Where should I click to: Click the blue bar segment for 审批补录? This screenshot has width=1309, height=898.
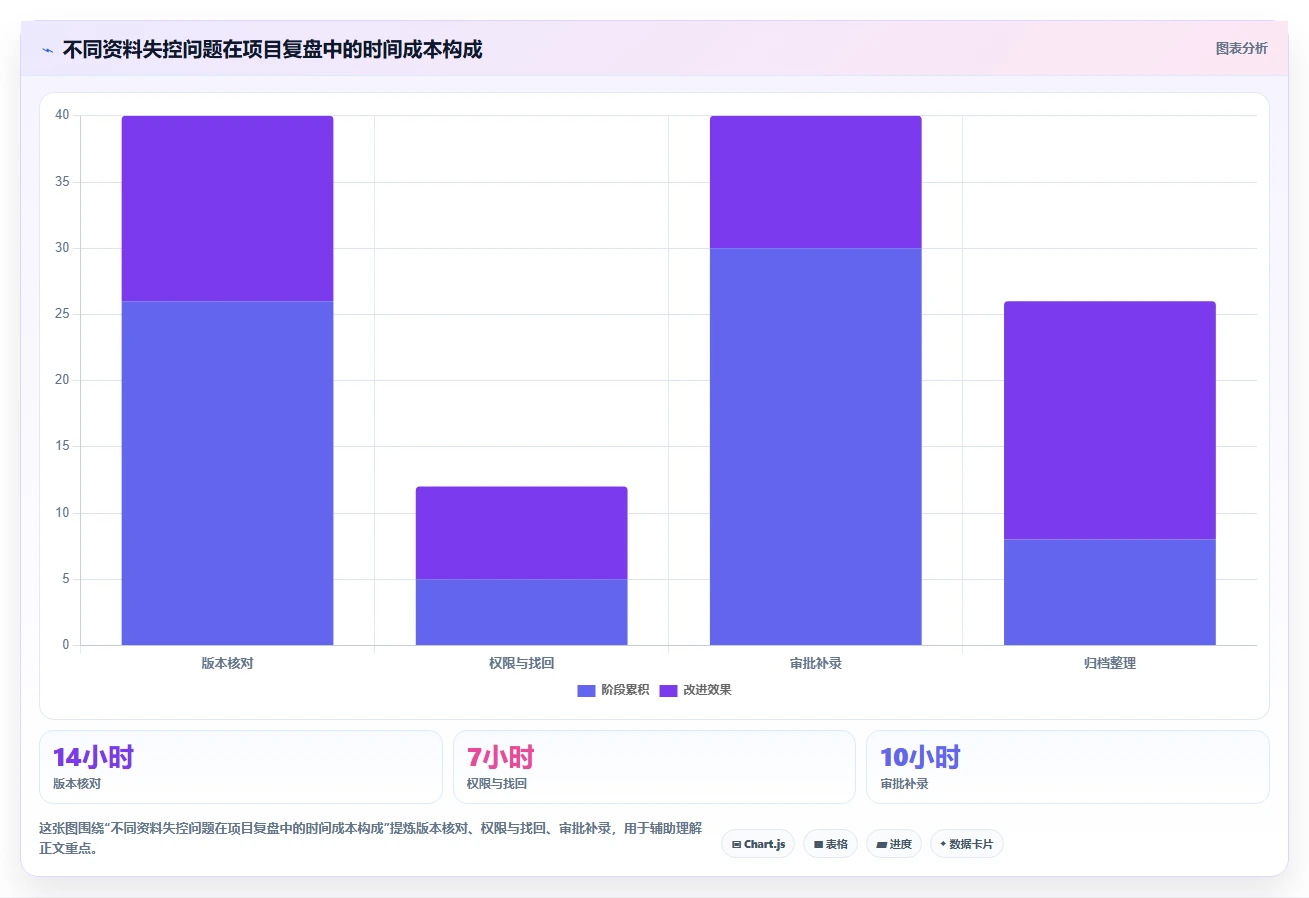pos(815,446)
